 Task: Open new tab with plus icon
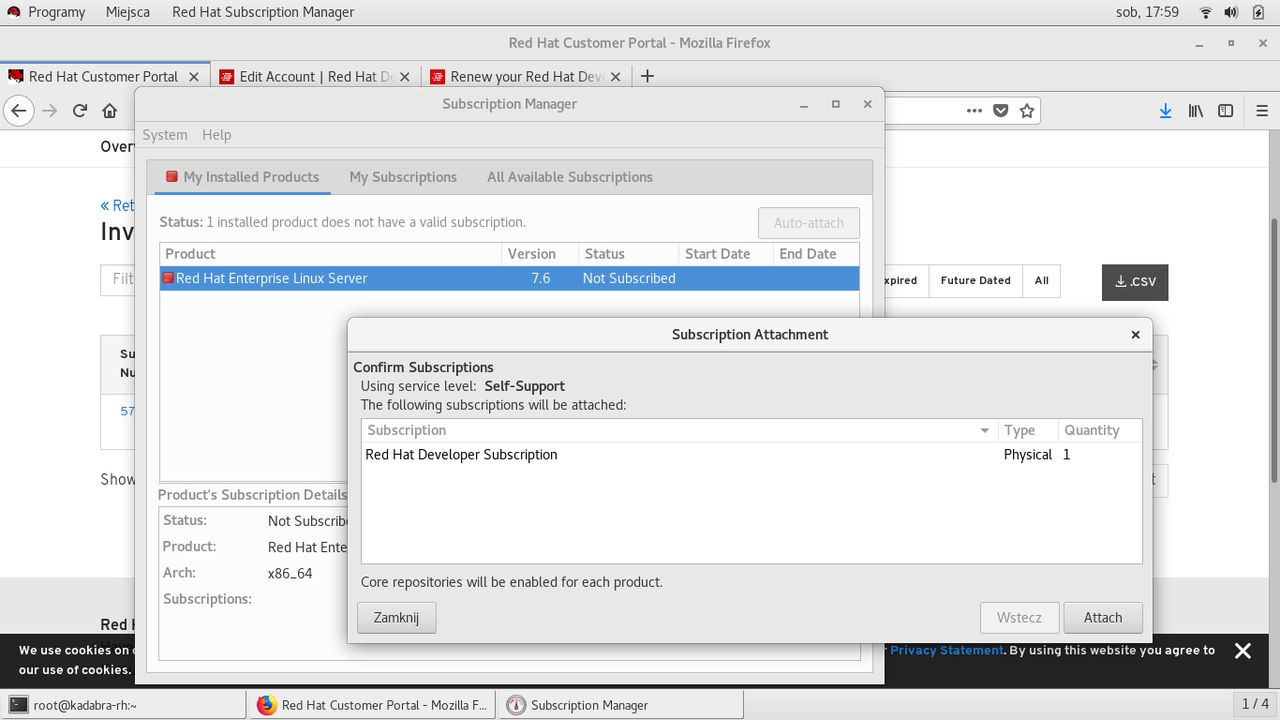click(x=647, y=76)
